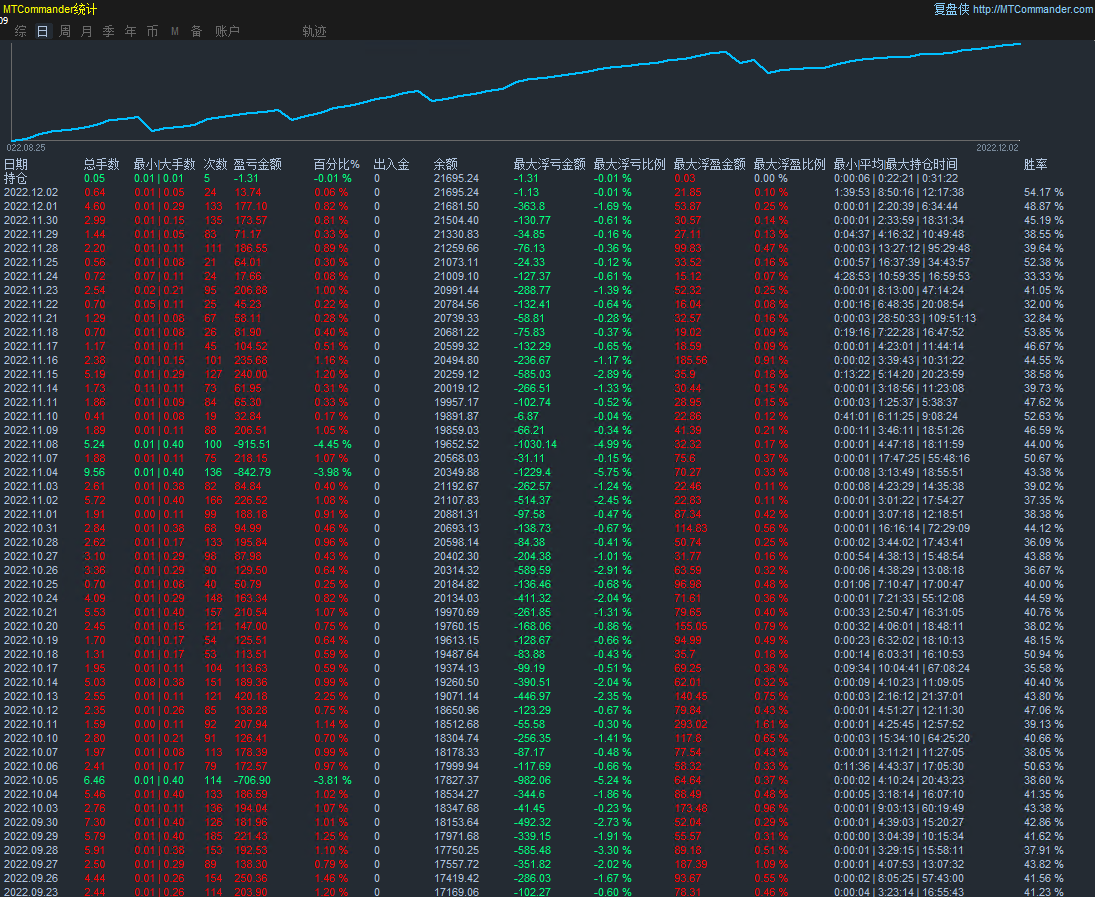
Task: Open the 币 currency tab
Action: pyautogui.click(x=152, y=31)
